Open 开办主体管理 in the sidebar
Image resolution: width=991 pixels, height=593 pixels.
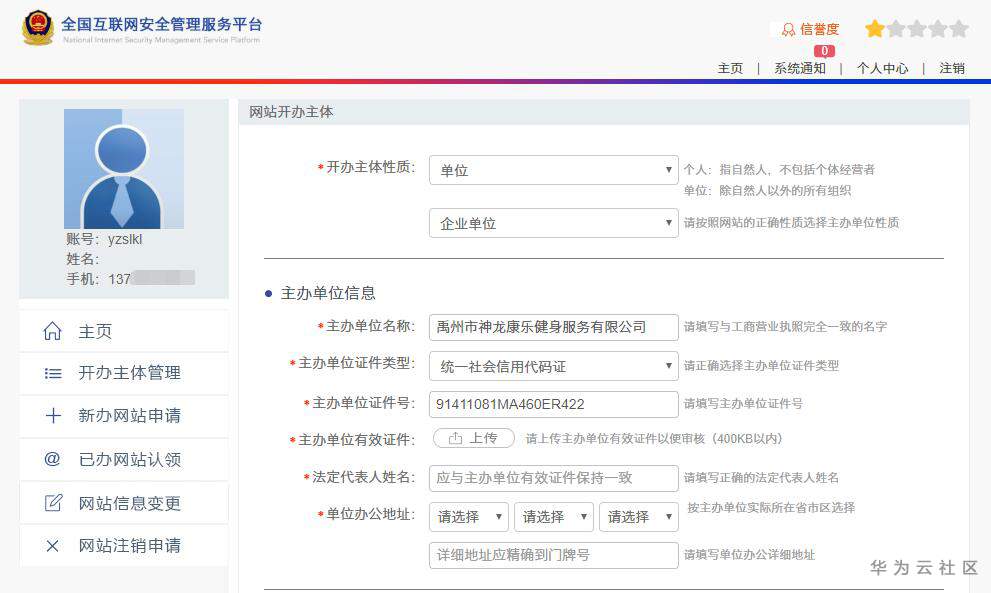coord(124,374)
